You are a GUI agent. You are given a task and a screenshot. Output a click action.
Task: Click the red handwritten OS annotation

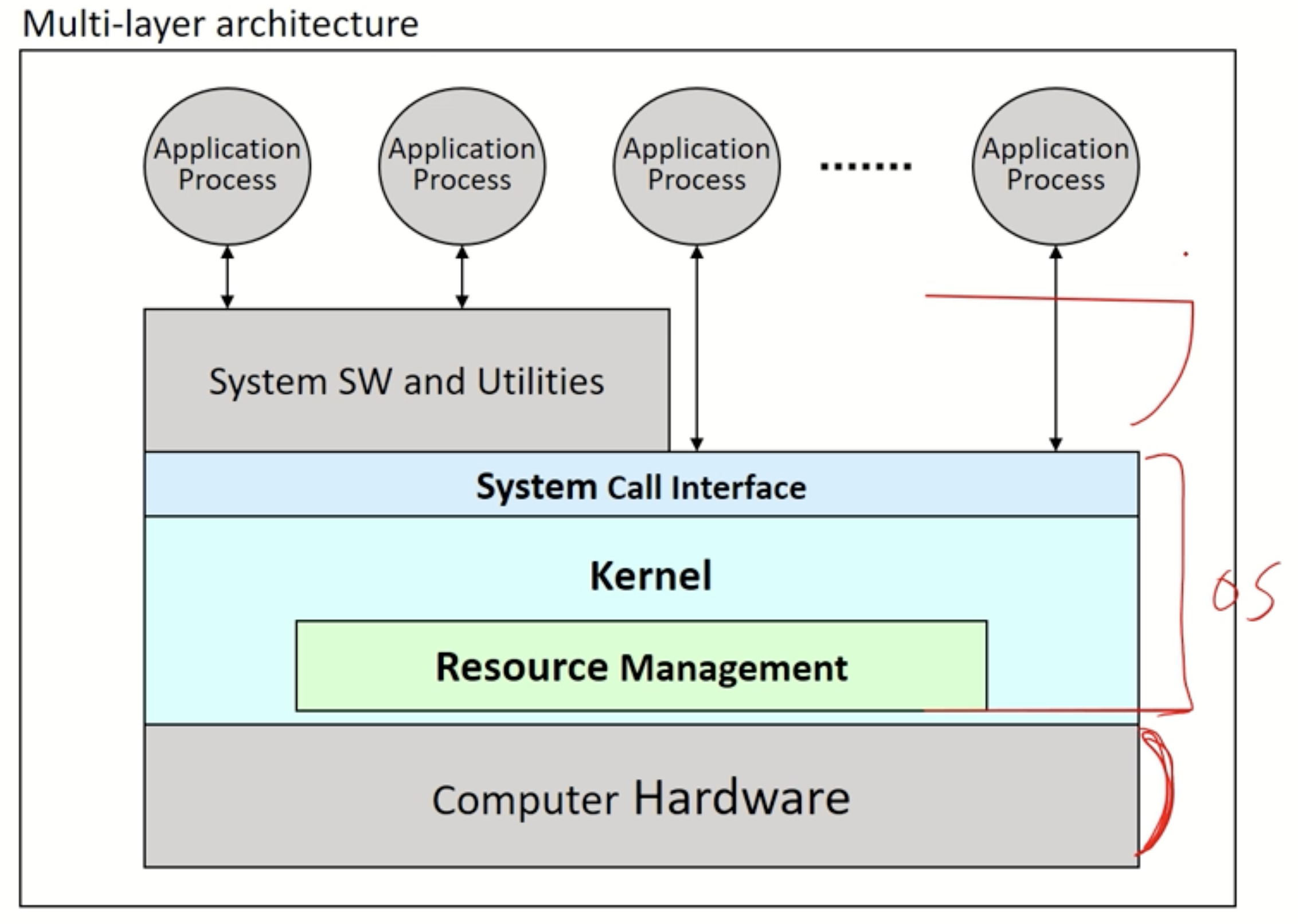click(x=1244, y=593)
